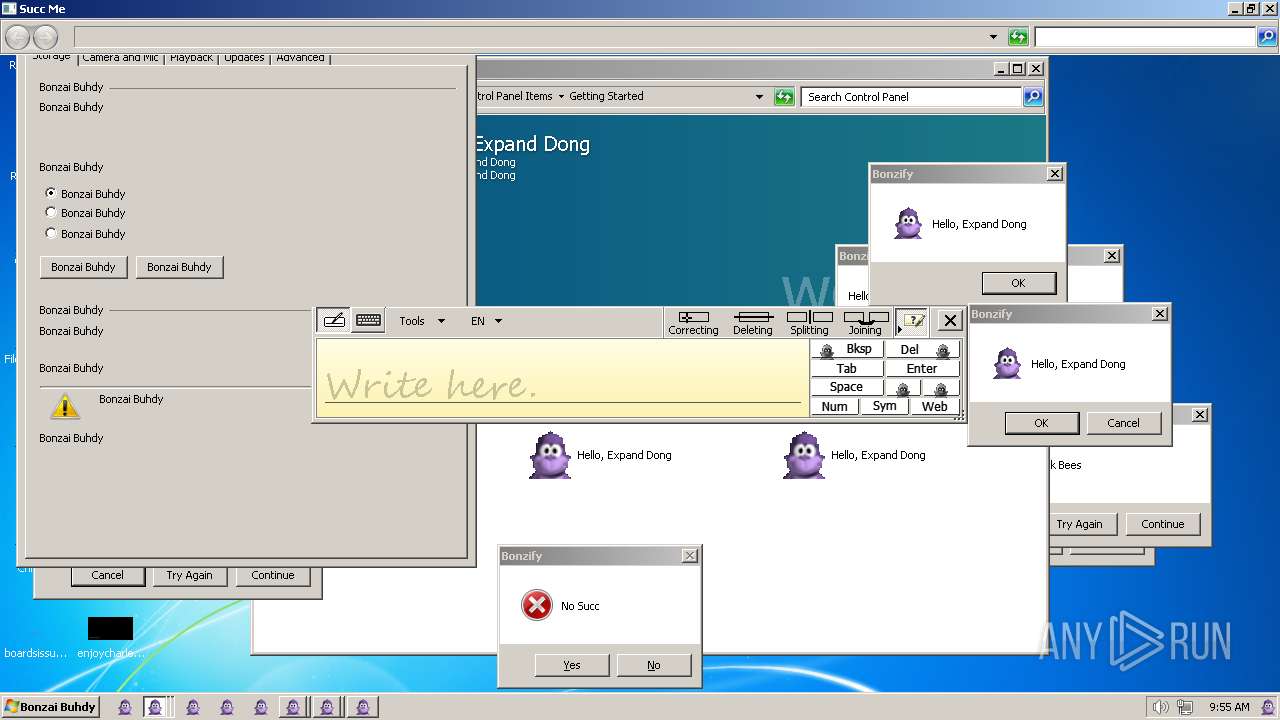Click the Getting Started breadcrumb

coord(606,96)
